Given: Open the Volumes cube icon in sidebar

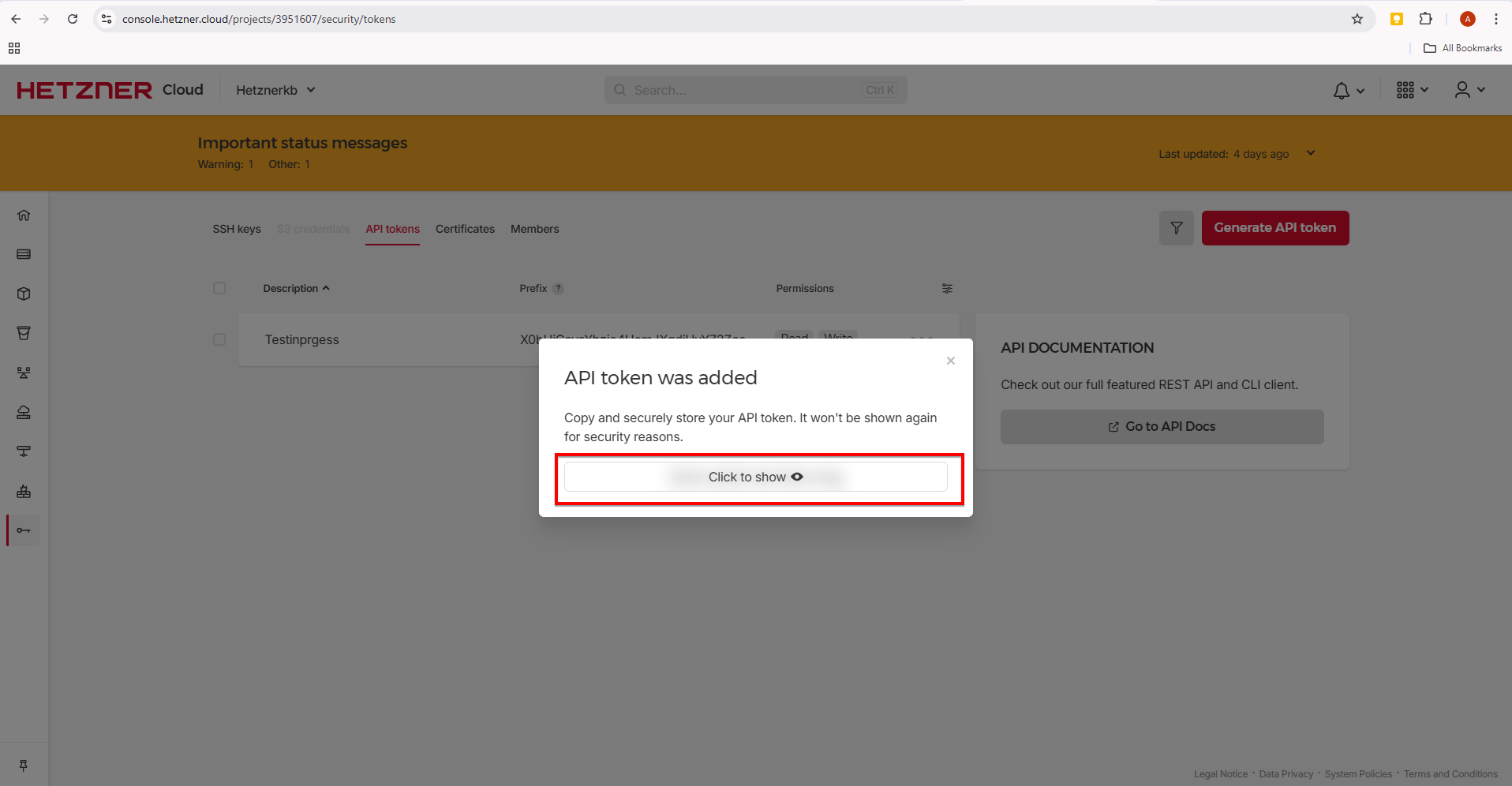Looking at the screenshot, I should 24,294.
